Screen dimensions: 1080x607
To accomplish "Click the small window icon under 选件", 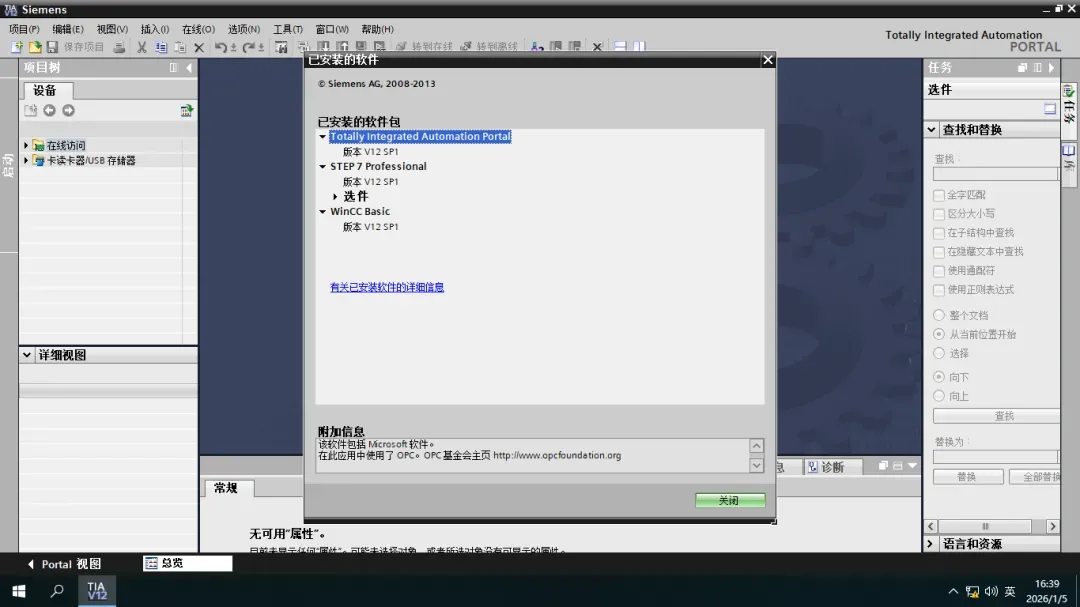I will (x=1050, y=109).
